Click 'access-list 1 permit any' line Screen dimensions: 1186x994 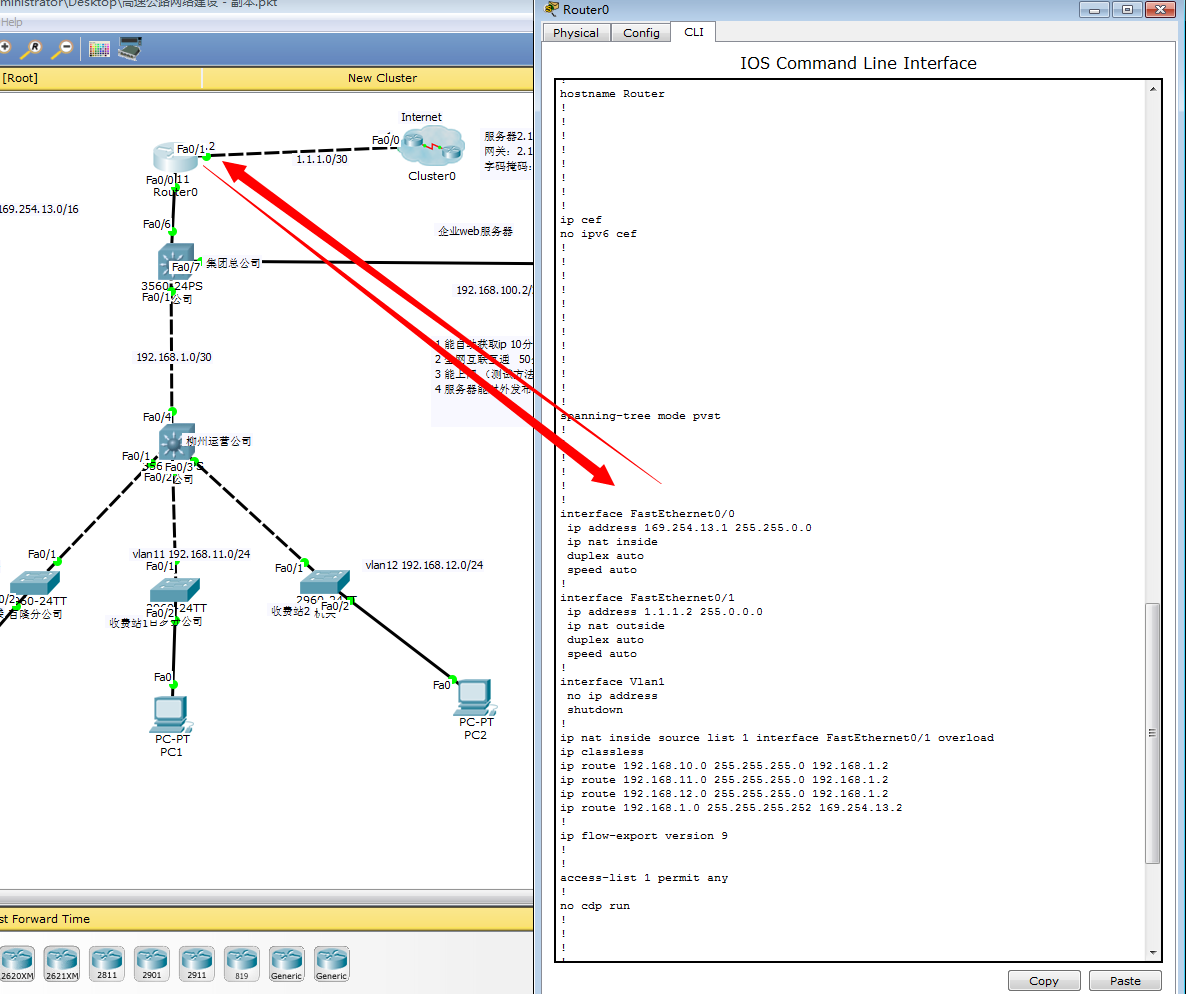[644, 878]
